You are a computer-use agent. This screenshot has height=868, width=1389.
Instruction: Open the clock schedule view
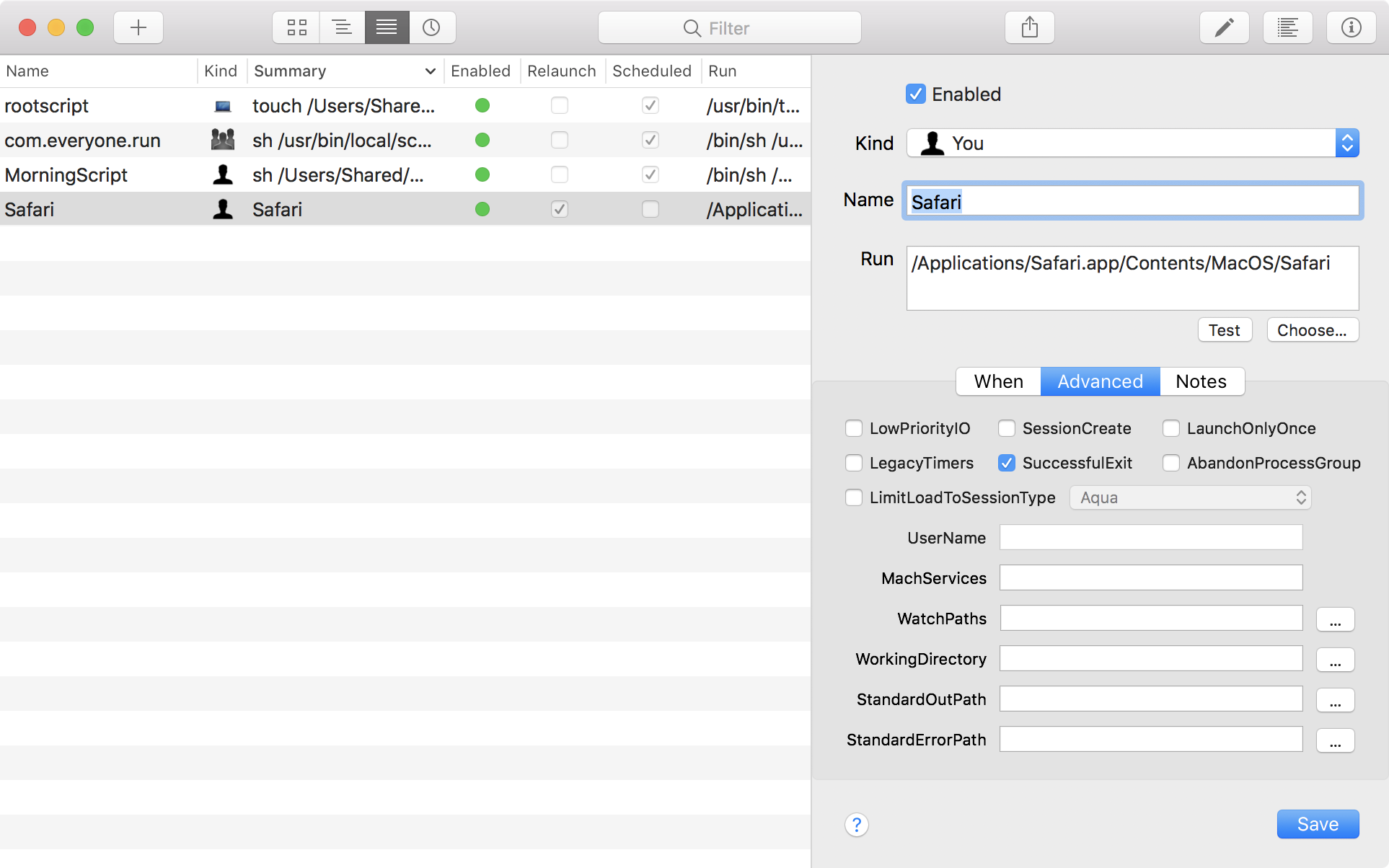click(x=431, y=28)
